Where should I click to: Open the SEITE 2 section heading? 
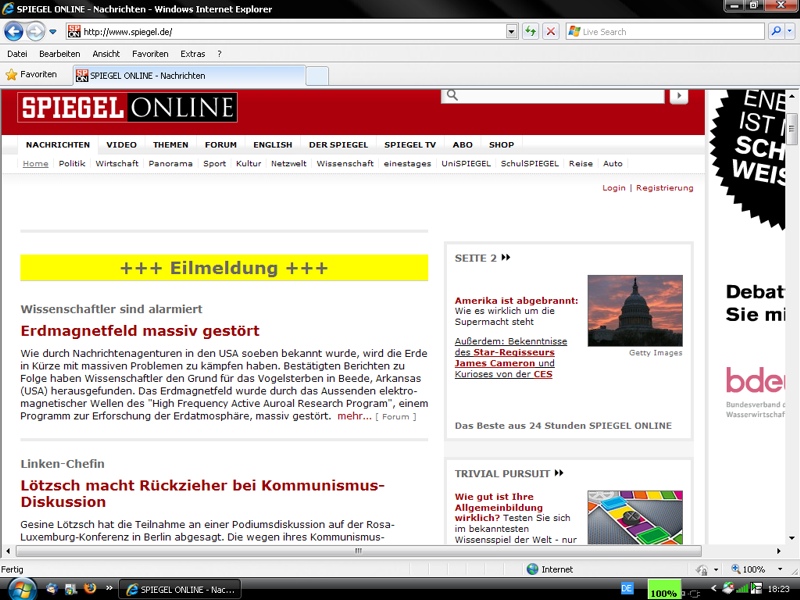click(x=482, y=258)
